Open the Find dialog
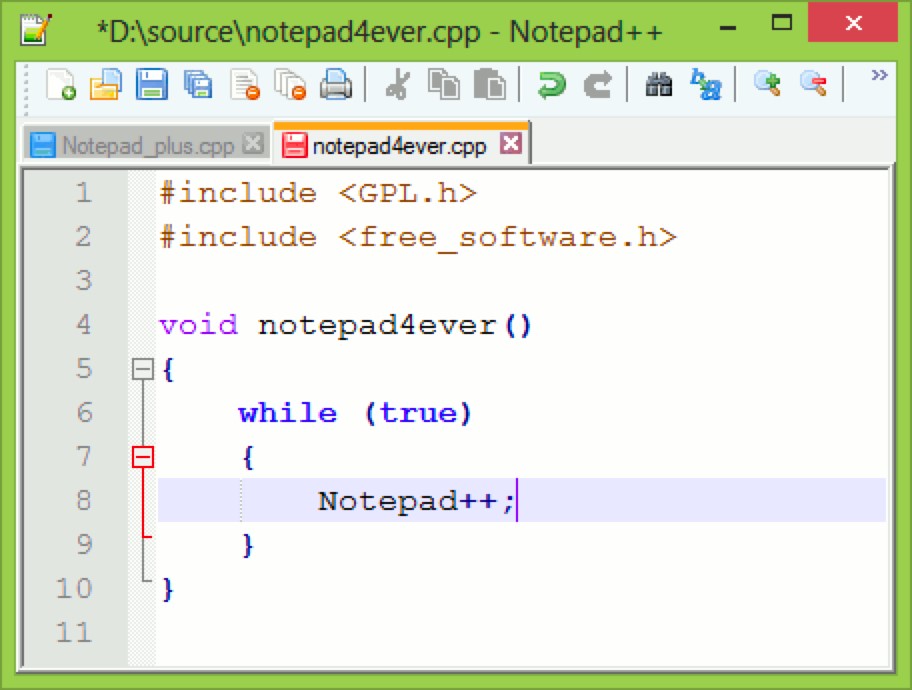Image resolution: width=912 pixels, height=690 pixels. coord(658,86)
